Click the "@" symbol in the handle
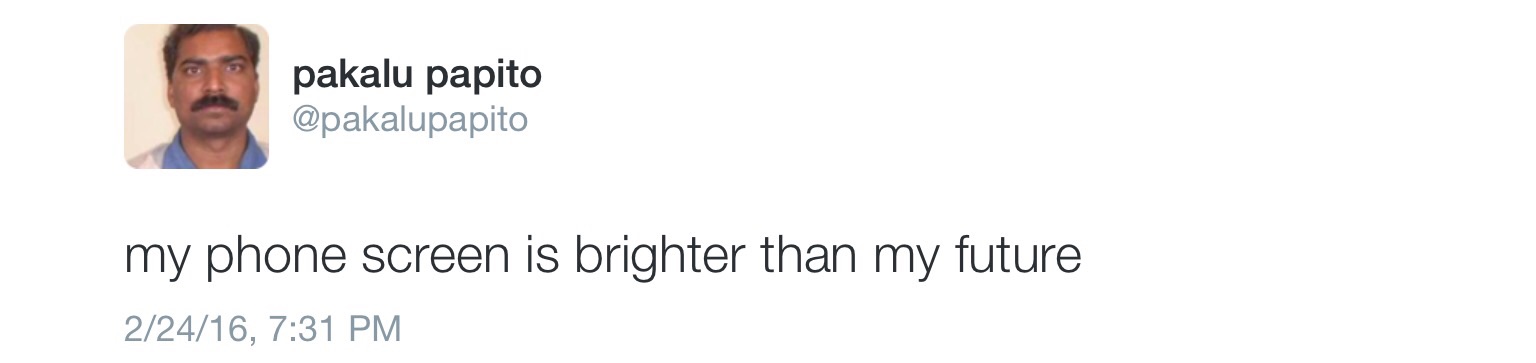 305,121
